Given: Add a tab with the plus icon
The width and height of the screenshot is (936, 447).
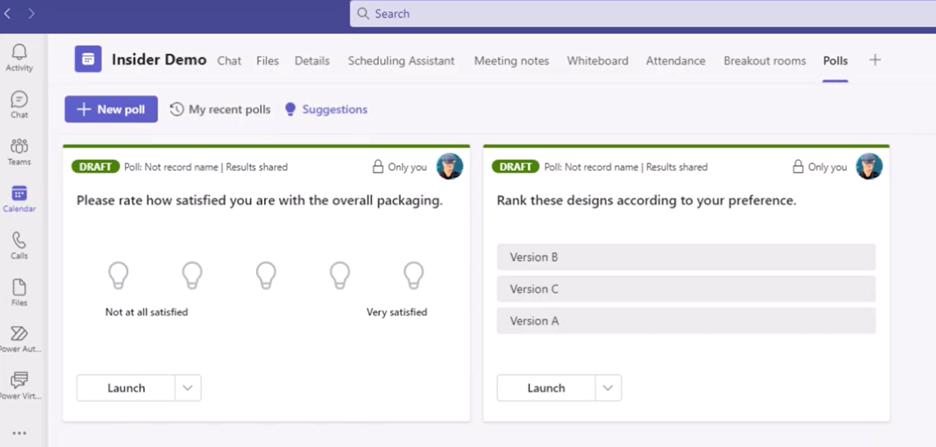Looking at the screenshot, I should (875, 60).
